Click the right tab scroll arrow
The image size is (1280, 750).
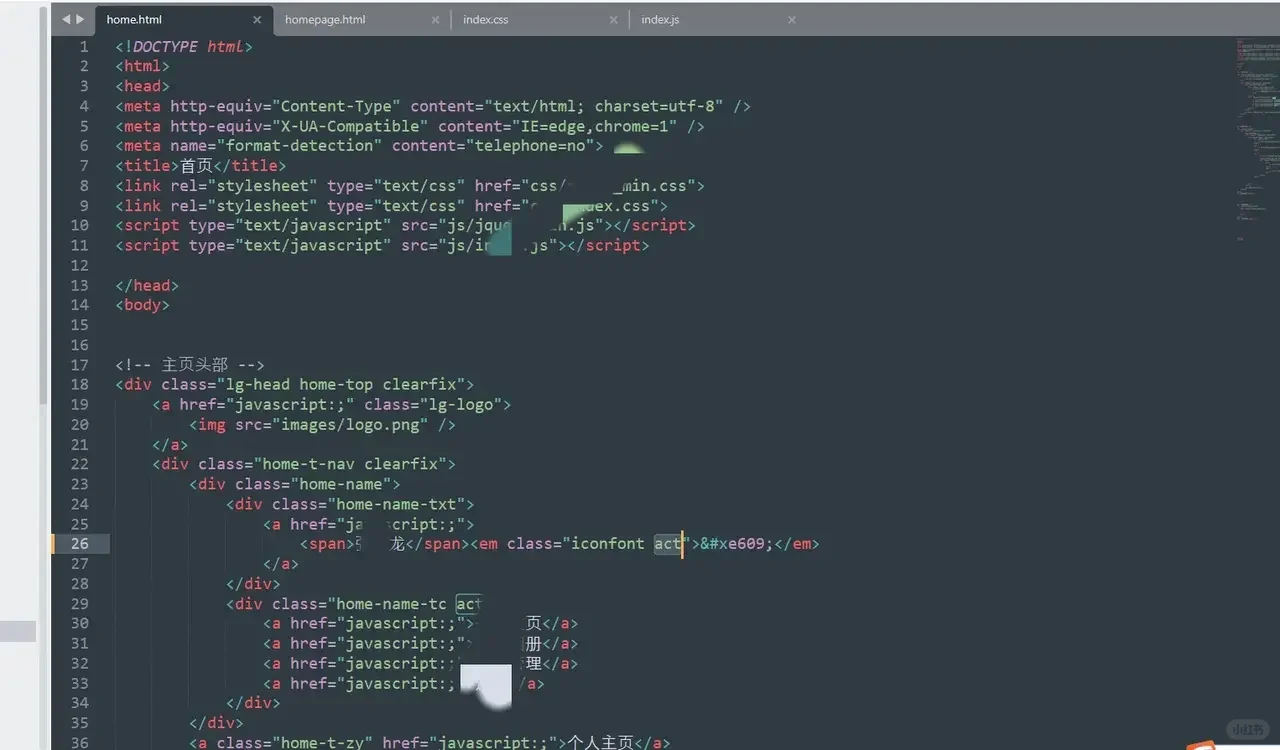[80, 19]
